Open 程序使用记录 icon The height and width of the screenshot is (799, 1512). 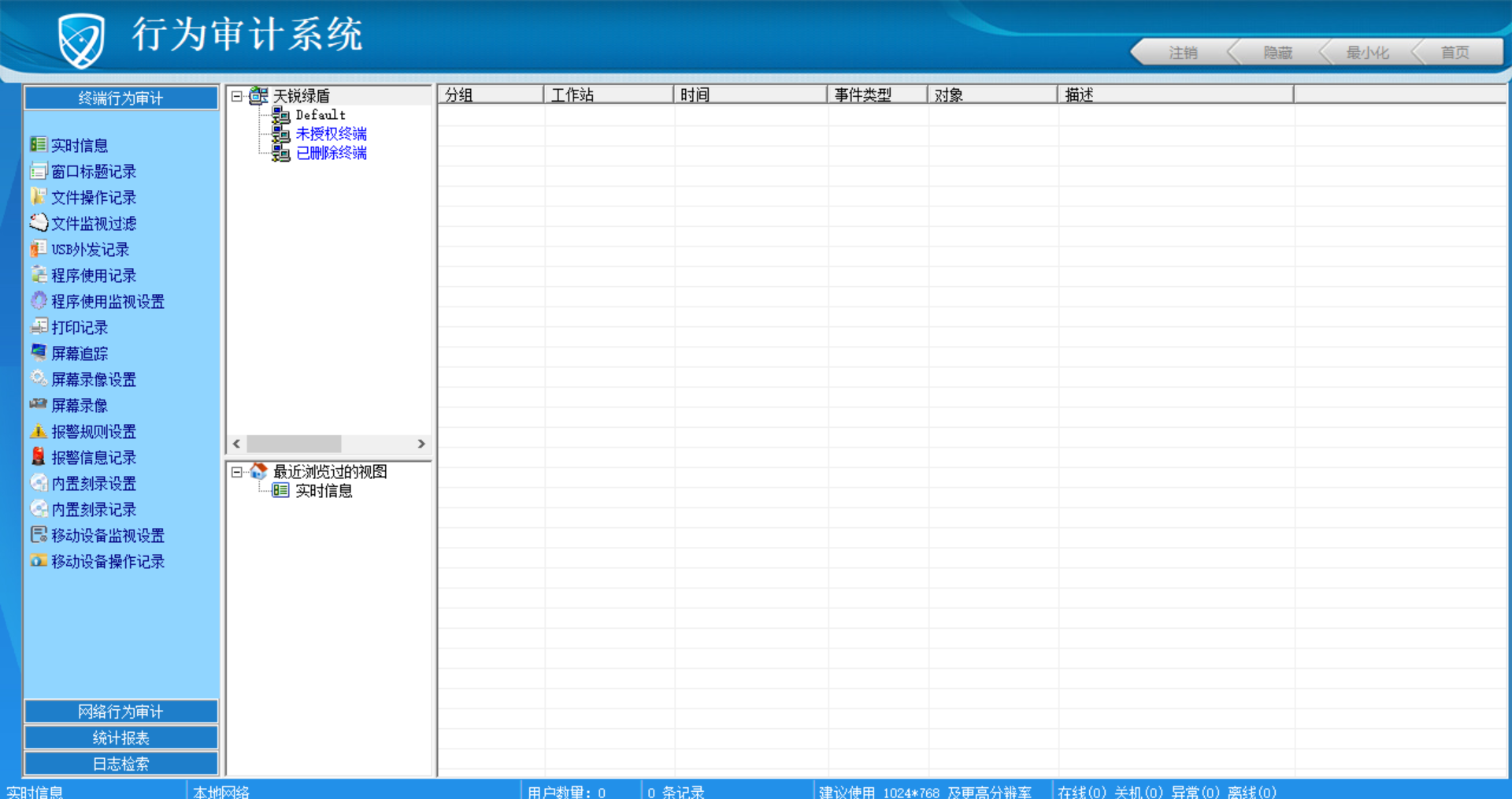[38, 274]
